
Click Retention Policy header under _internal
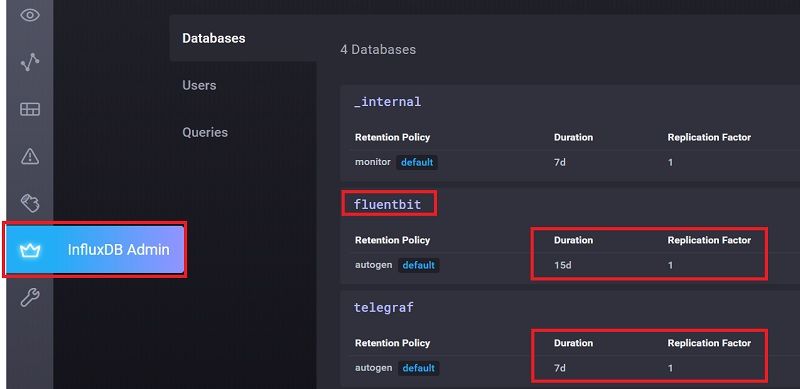point(392,137)
